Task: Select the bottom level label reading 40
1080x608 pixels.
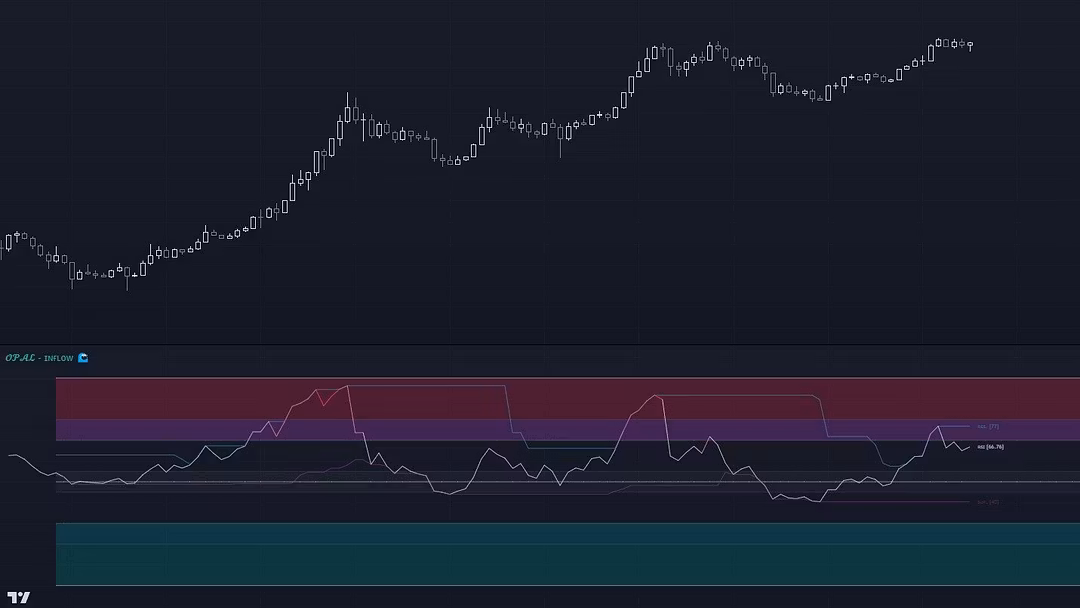Action: coord(988,502)
